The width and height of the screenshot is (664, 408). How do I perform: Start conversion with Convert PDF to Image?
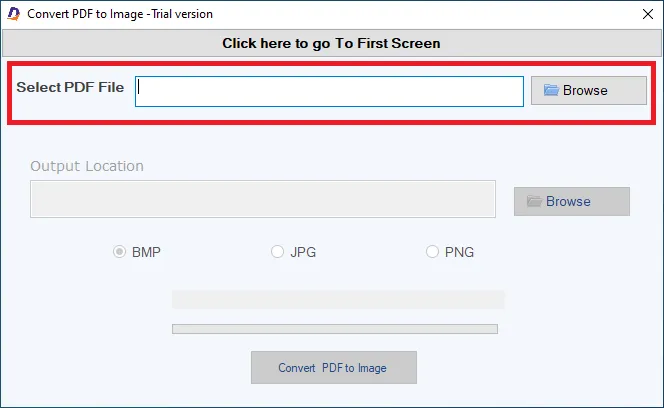click(334, 367)
